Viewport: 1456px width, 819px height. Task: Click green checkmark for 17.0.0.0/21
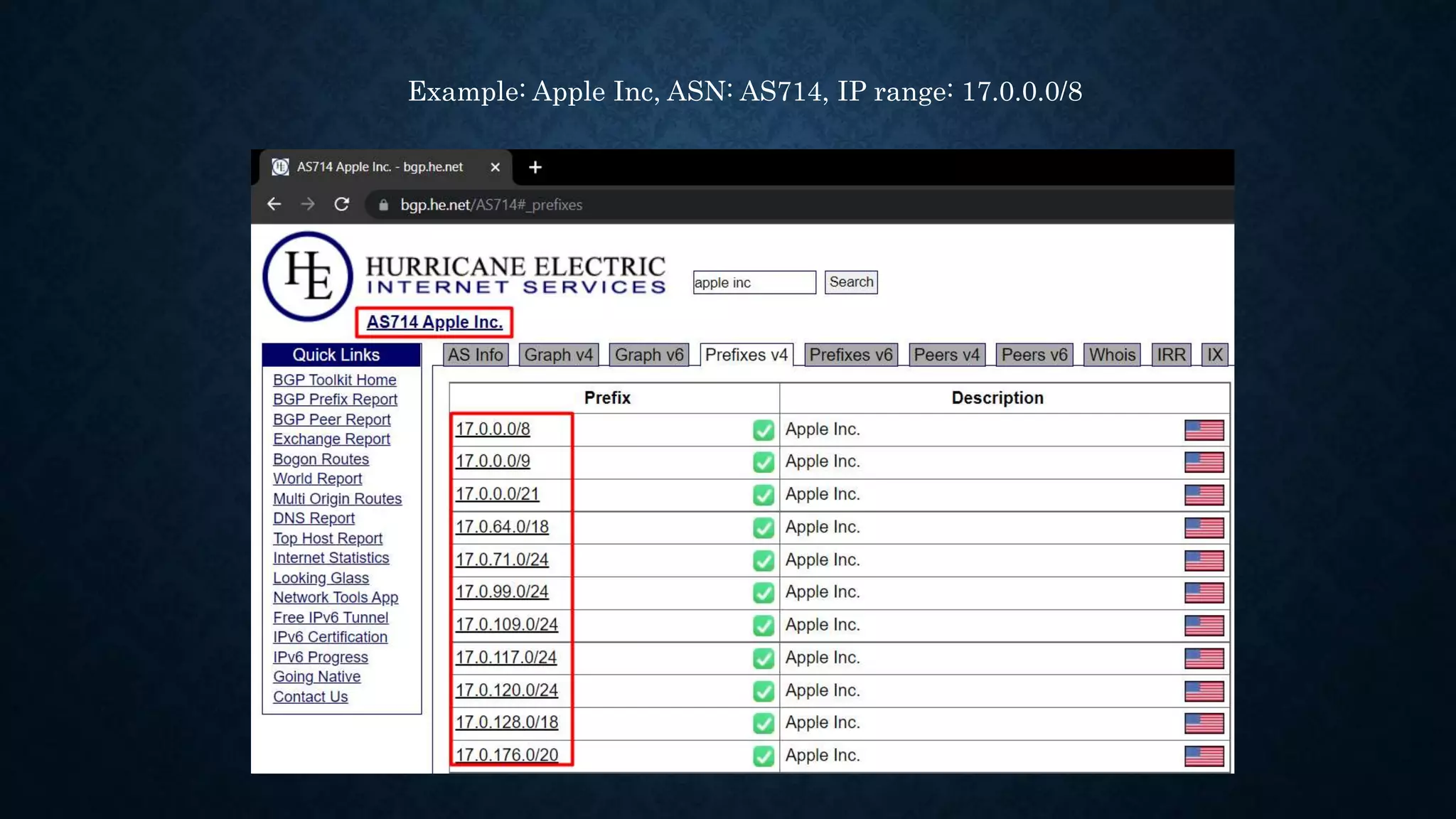click(764, 495)
